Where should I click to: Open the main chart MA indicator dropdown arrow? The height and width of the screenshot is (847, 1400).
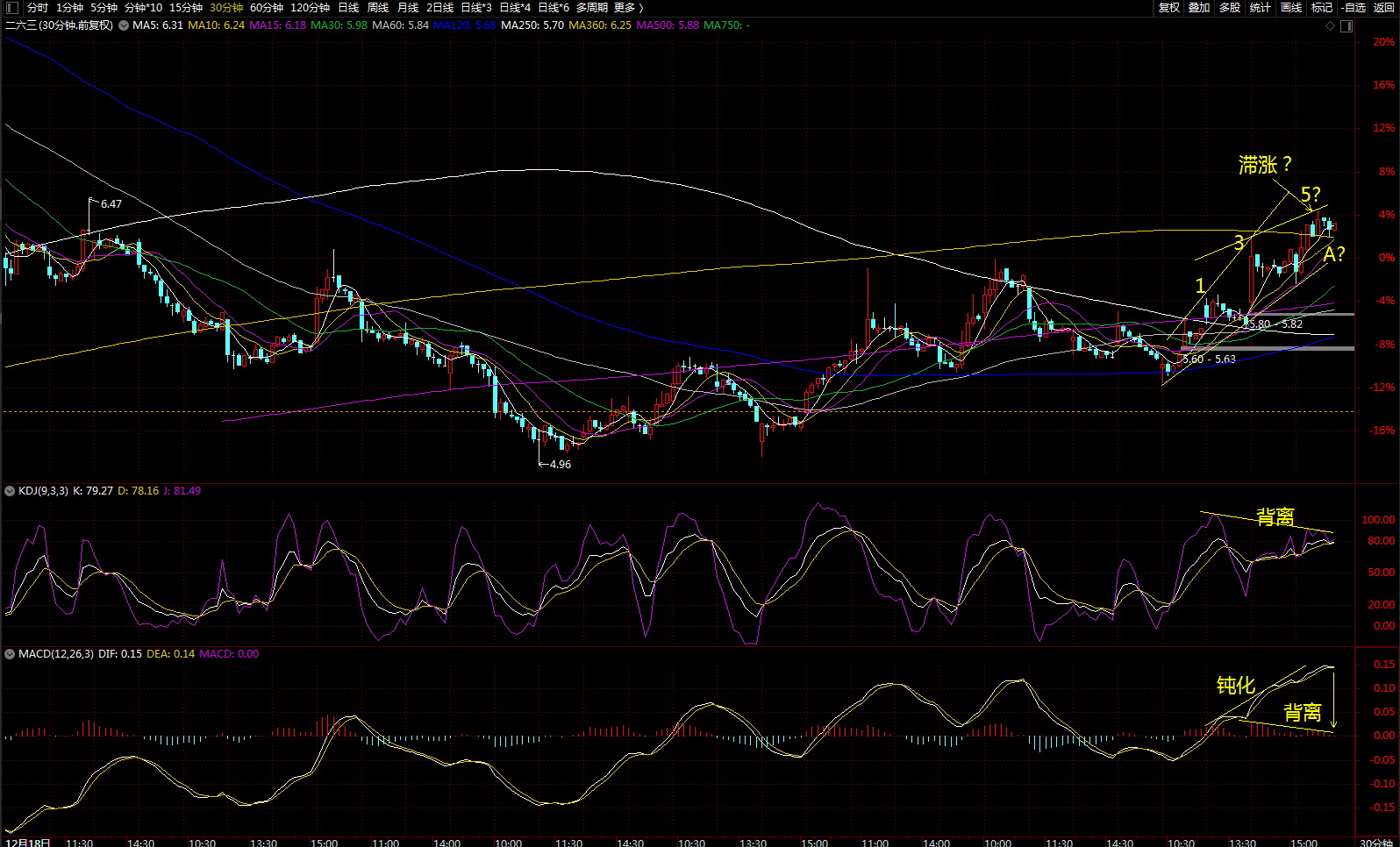click(124, 25)
